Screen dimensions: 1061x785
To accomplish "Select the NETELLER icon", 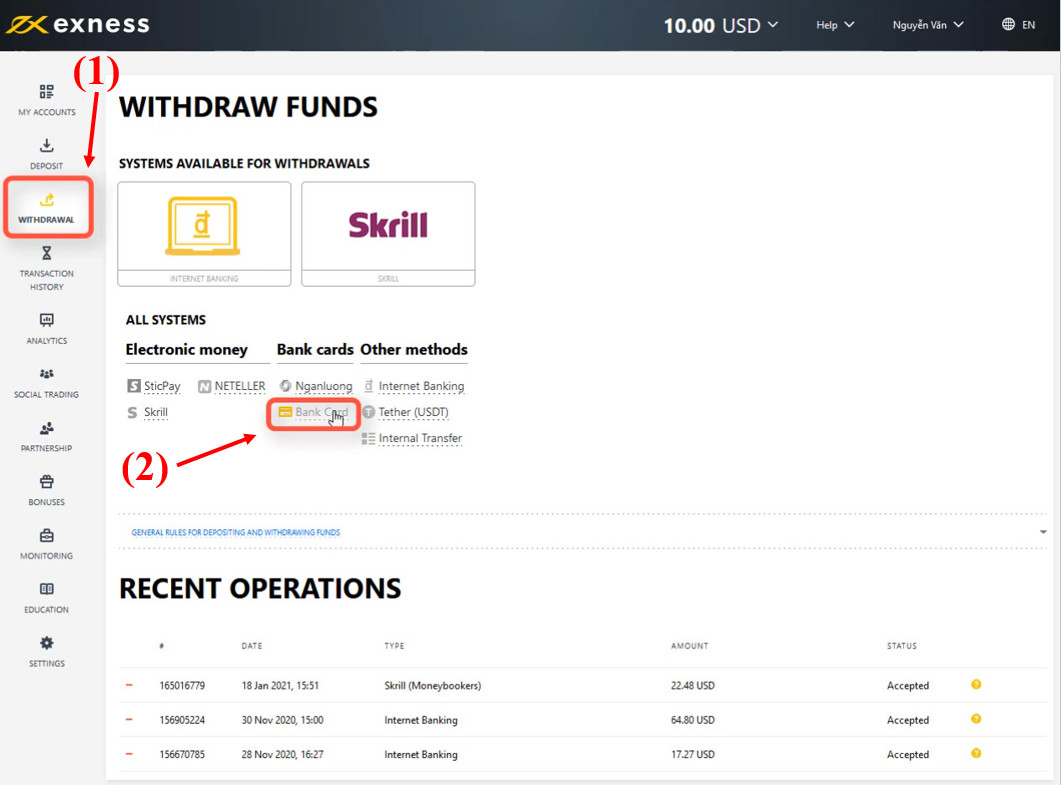I will [204, 386].
